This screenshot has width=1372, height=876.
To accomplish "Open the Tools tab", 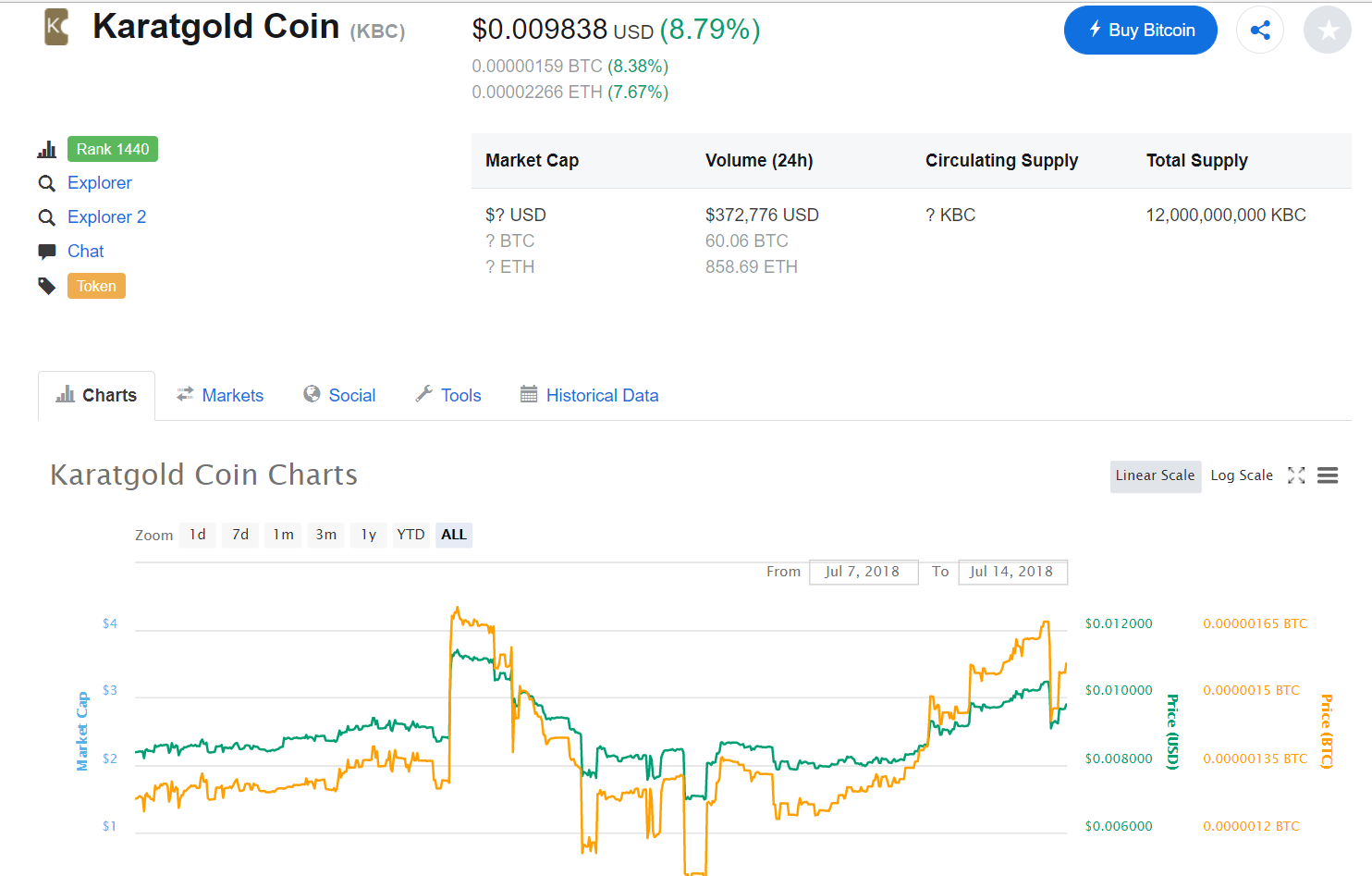I will (x=448, y=395).
